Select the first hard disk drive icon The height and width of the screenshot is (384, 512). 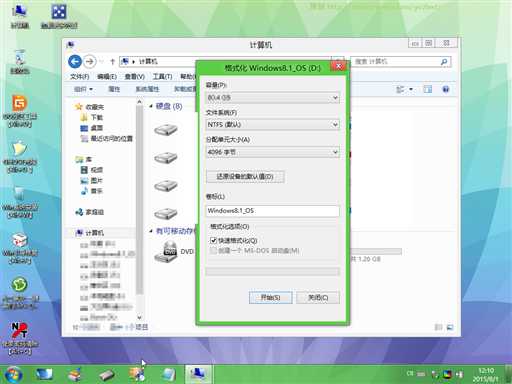point(166,129)
